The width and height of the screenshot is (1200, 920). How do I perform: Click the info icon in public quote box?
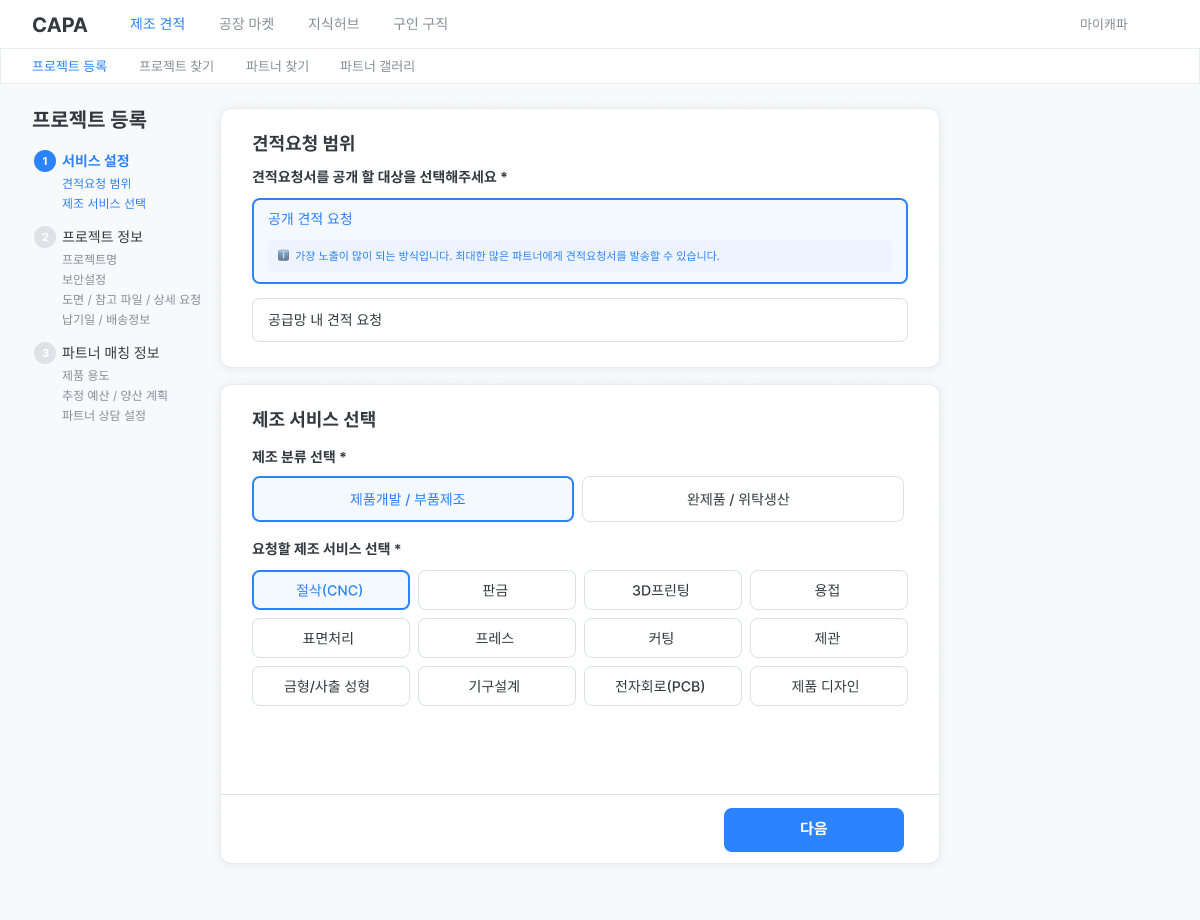click(283, 256)
